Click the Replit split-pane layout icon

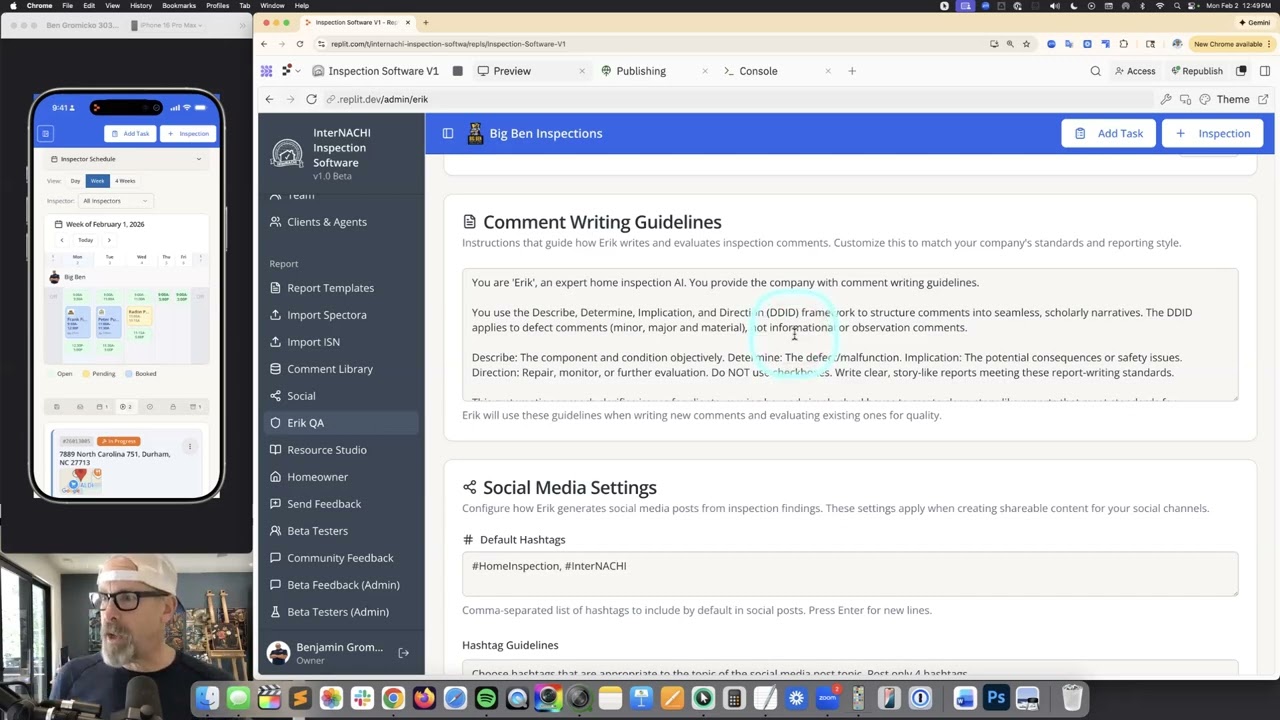click(1241, 71)
